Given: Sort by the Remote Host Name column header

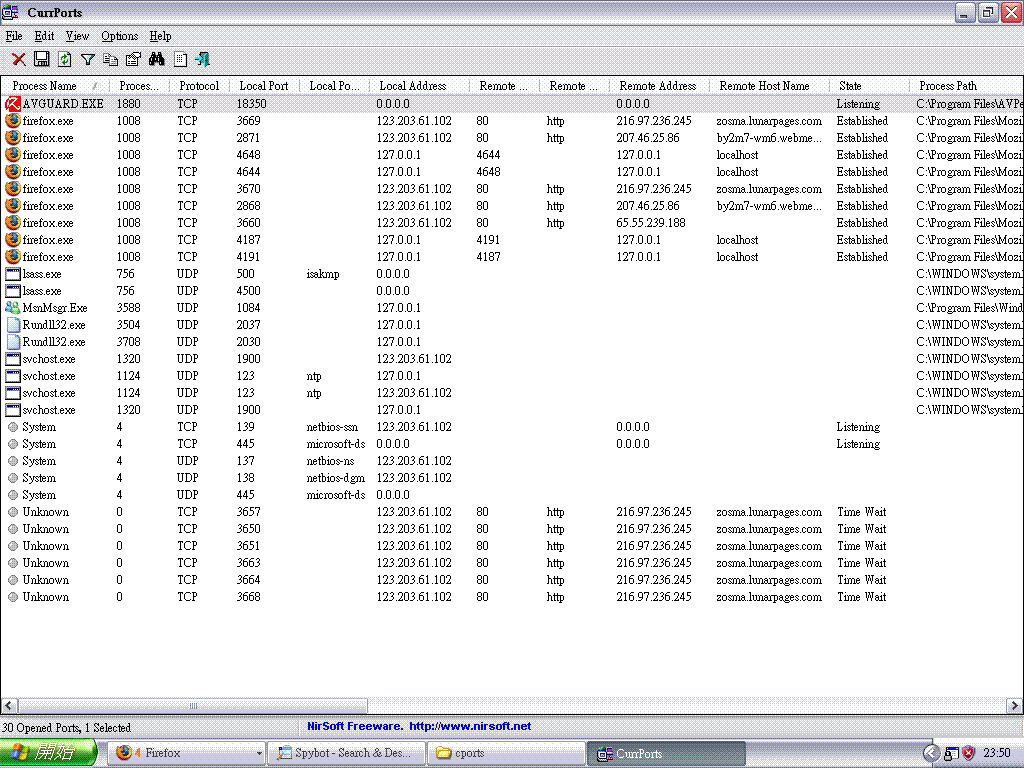Looking at the screenshot, I should [x=769, y=86].
